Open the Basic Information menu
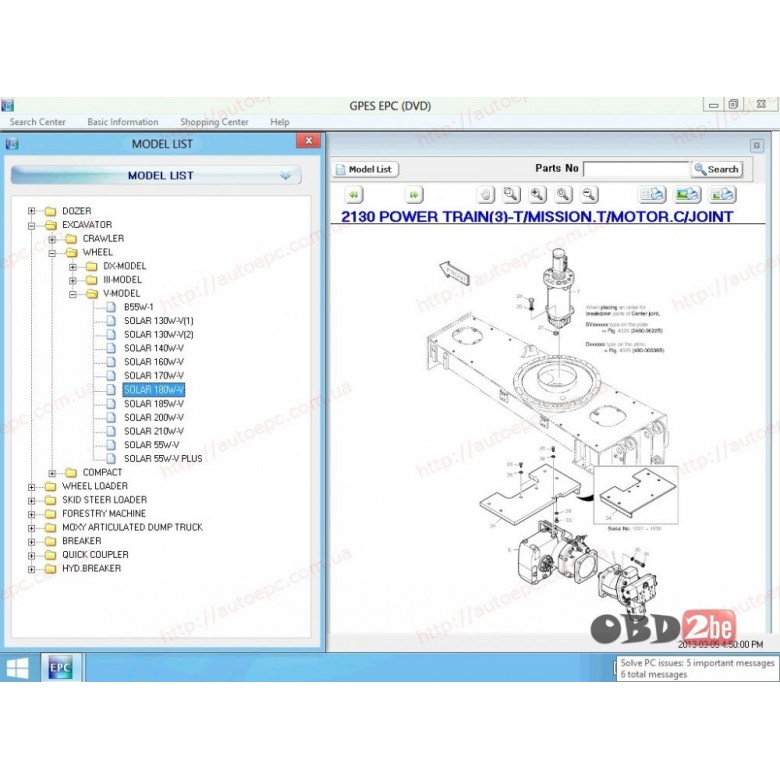The image size is (780, 780). tap(122, 122)
